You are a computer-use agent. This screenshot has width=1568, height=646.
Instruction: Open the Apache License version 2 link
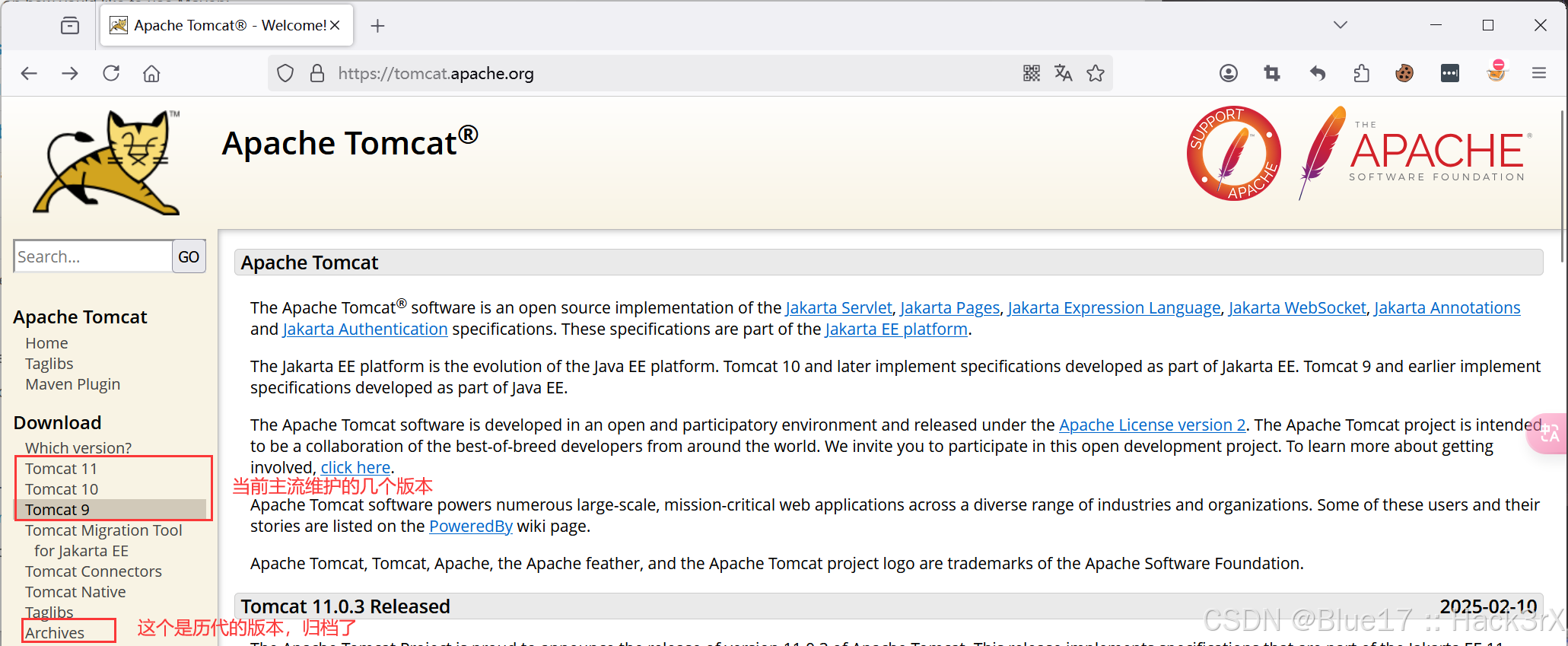(x=1153, y=425)
